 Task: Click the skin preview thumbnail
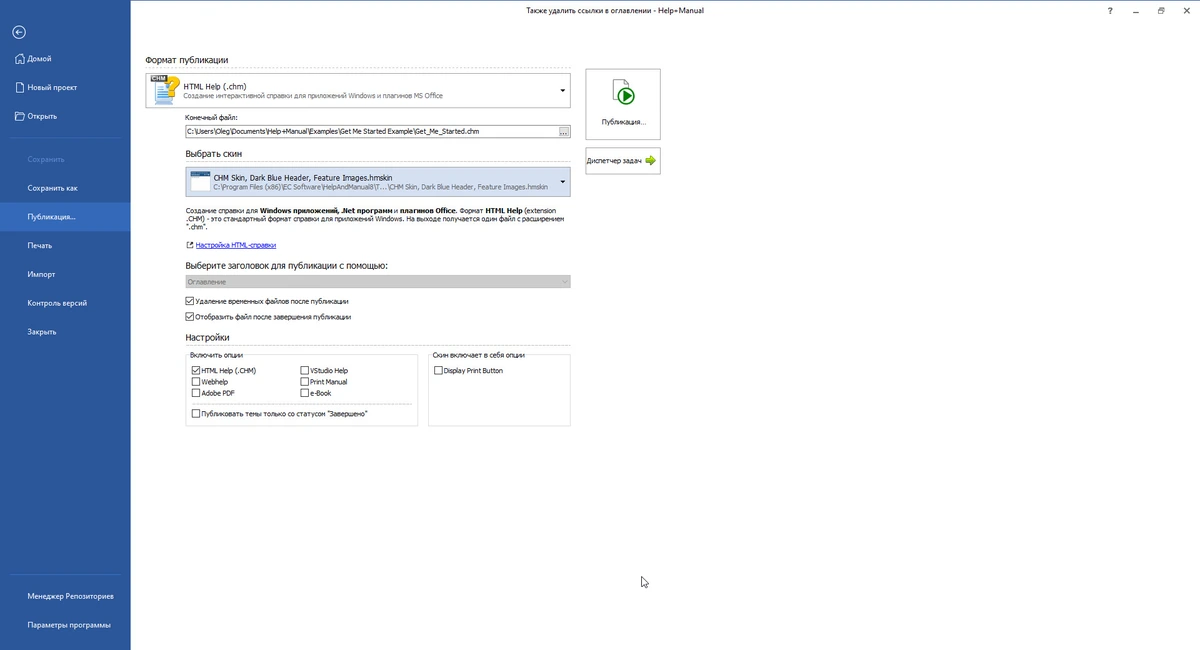coord(199,182)
